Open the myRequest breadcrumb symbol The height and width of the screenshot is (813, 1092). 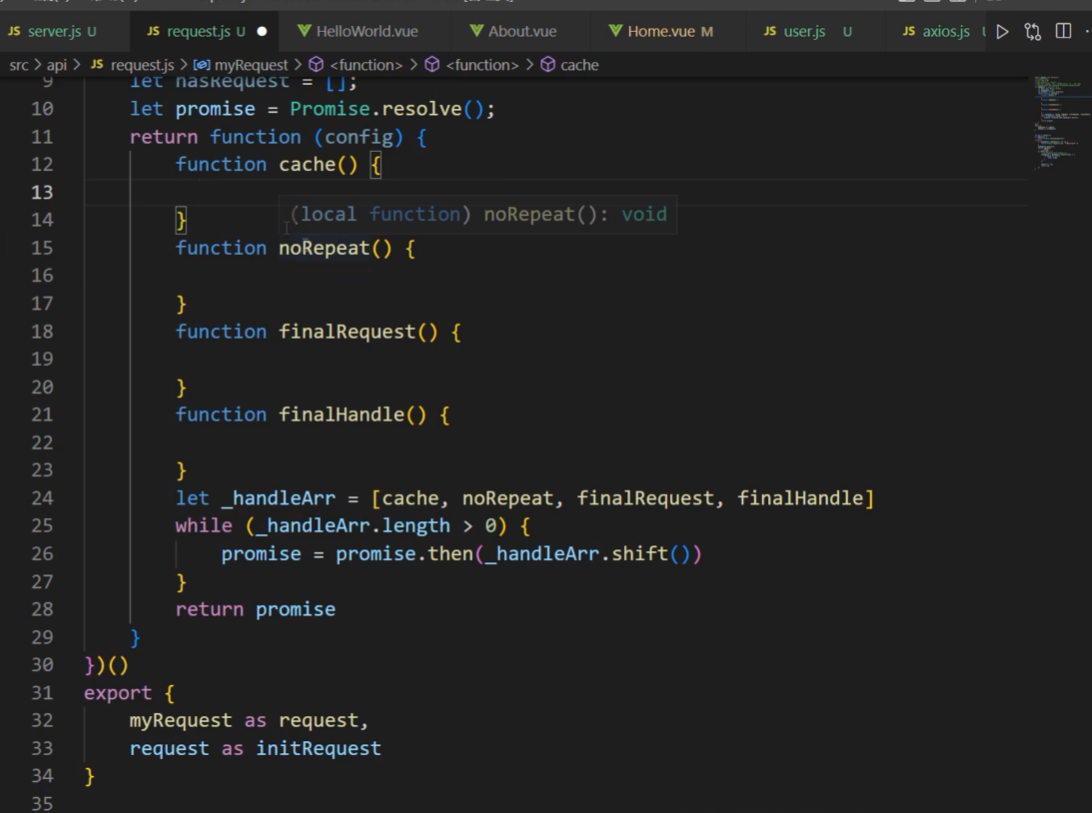click(241, 65)
